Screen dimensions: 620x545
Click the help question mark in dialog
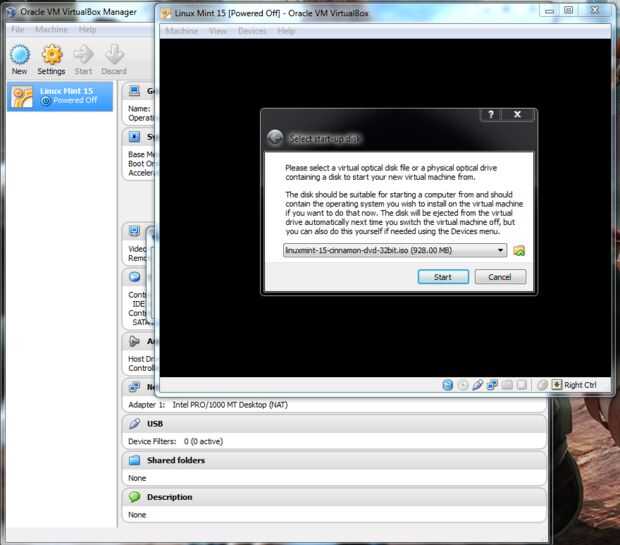491,115
